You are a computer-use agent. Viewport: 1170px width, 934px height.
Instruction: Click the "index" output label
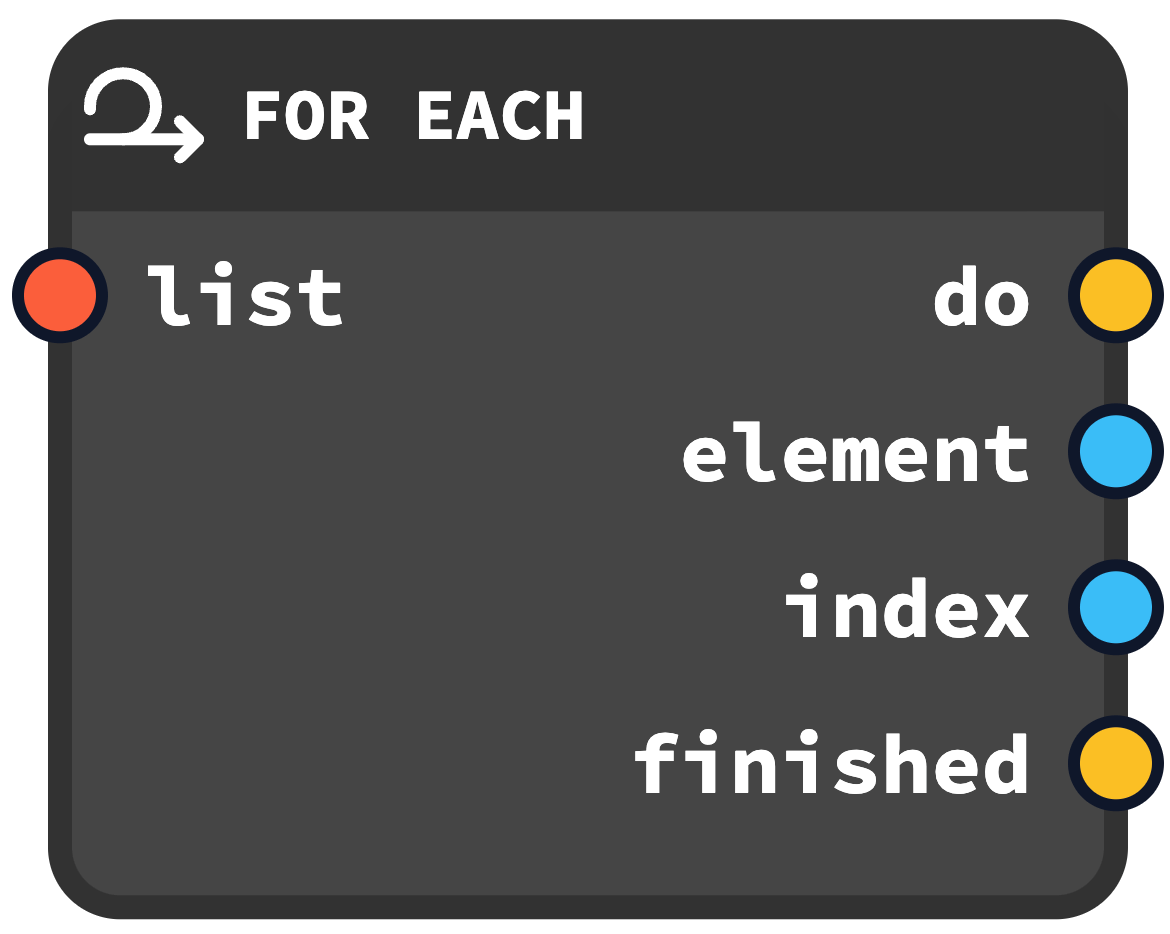906,608
